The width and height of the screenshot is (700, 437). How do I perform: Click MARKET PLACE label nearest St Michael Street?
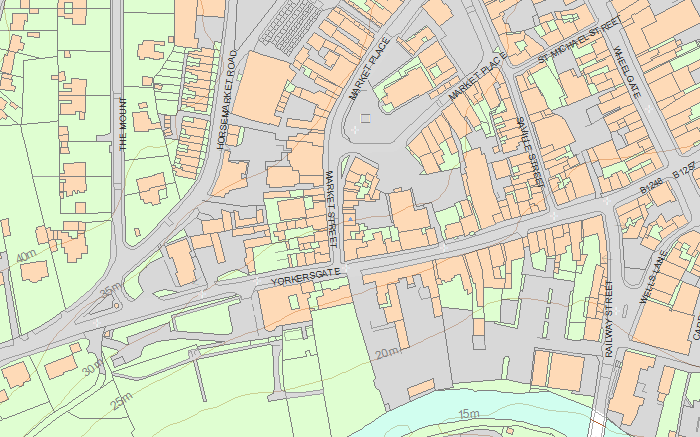tap(477, 76)
